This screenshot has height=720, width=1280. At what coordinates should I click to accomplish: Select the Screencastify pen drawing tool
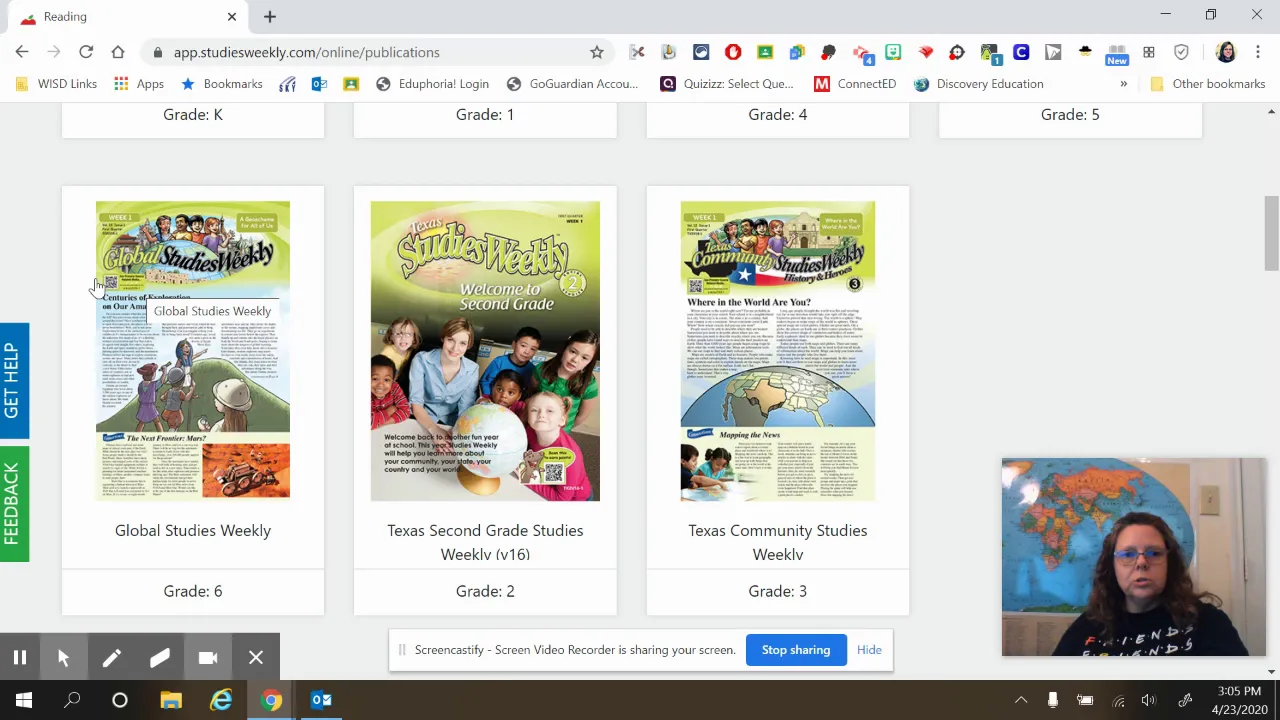point(111,657)
